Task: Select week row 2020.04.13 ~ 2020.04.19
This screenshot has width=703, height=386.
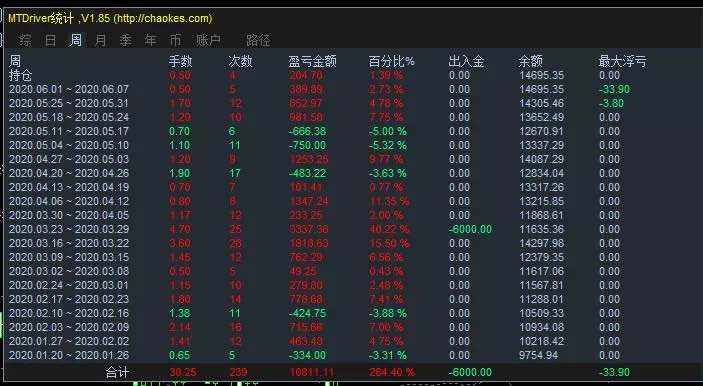Action: tap(69, 187)
